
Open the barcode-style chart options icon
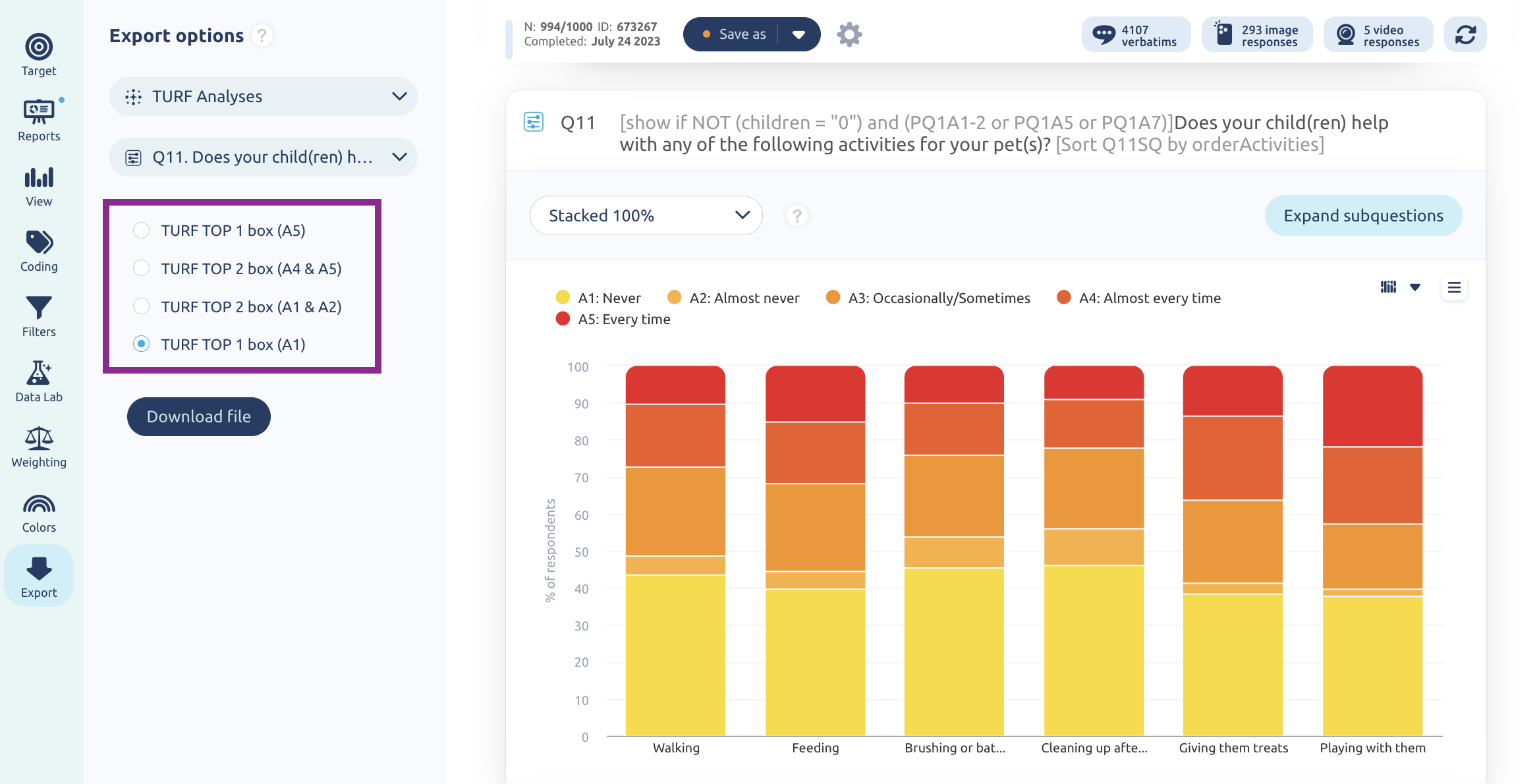[x=1388, y=287]
